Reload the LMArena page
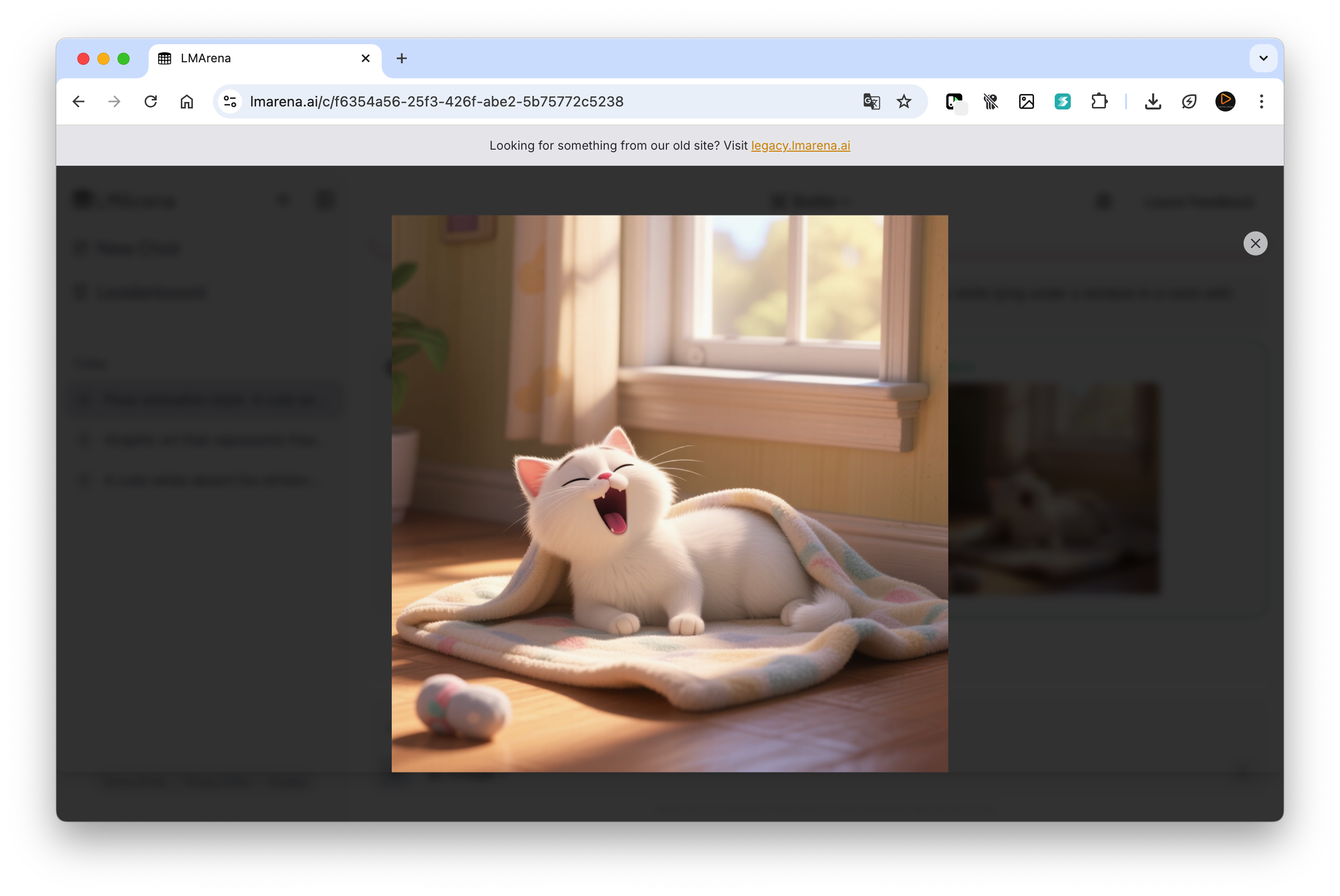1340x896 pixels. tap(151, 102)
